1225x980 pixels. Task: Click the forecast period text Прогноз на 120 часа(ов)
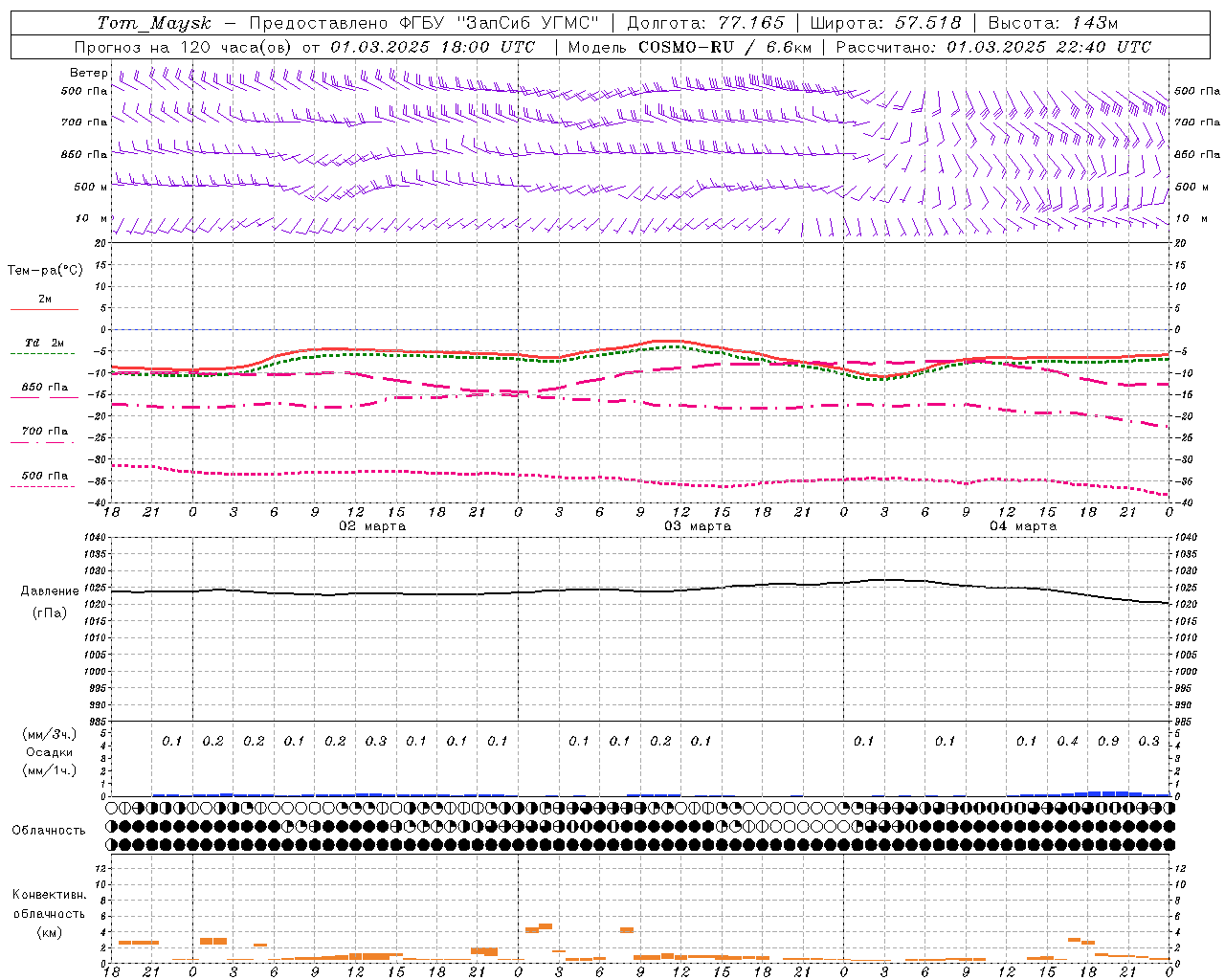tap(185, 47)
